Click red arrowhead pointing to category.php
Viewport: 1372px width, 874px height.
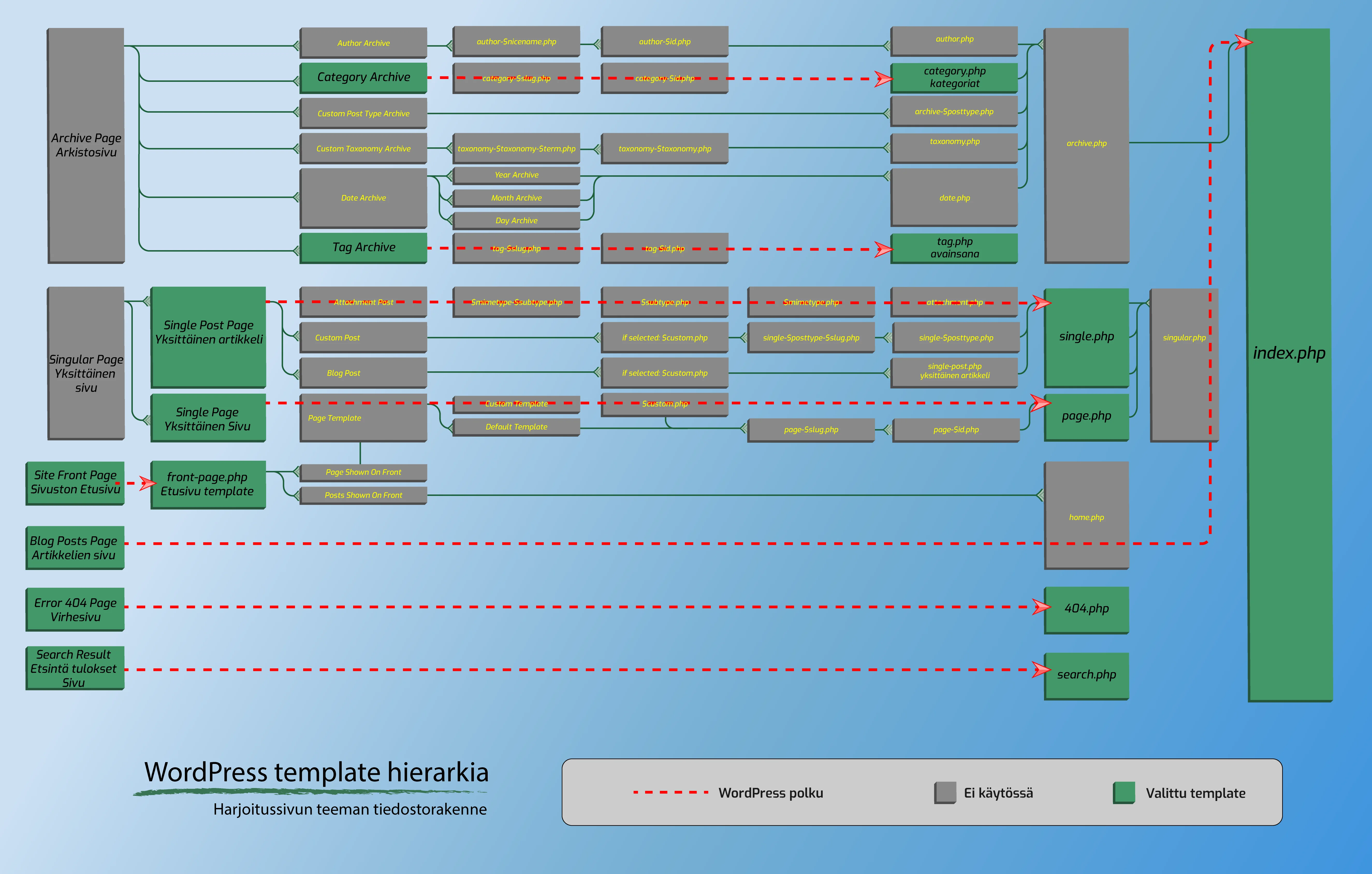coord(883,79)
